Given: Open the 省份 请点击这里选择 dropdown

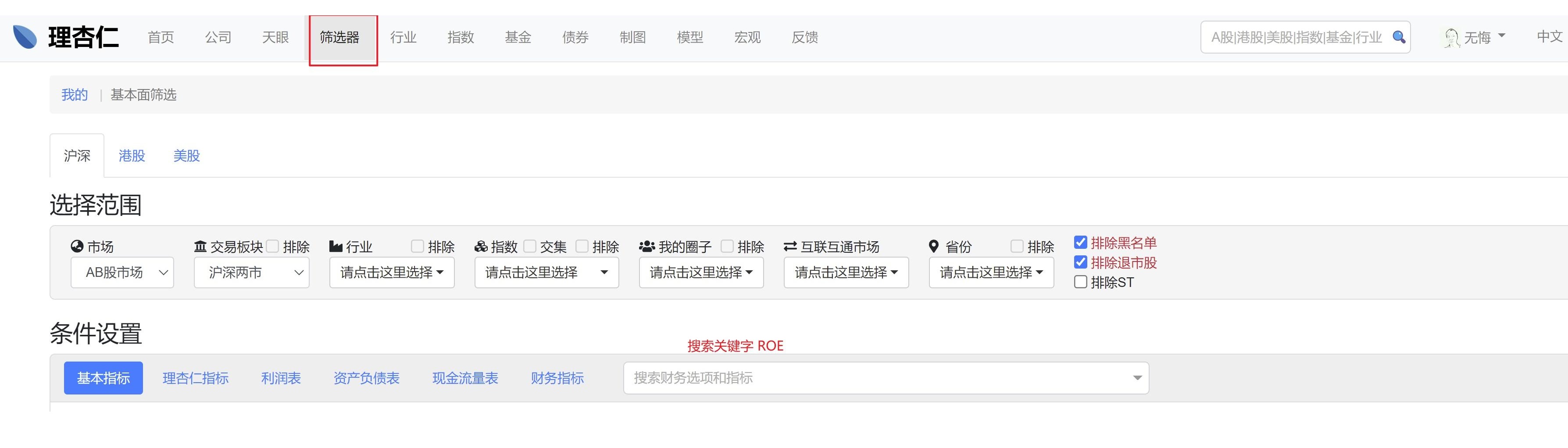Looking at the screenshot, I should tap(991, 272).
